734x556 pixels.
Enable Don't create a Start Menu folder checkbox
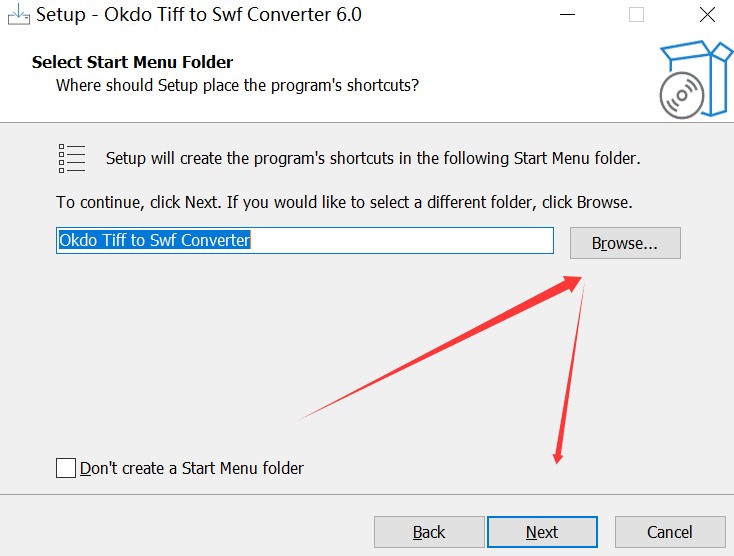click(x=66, y=468)
